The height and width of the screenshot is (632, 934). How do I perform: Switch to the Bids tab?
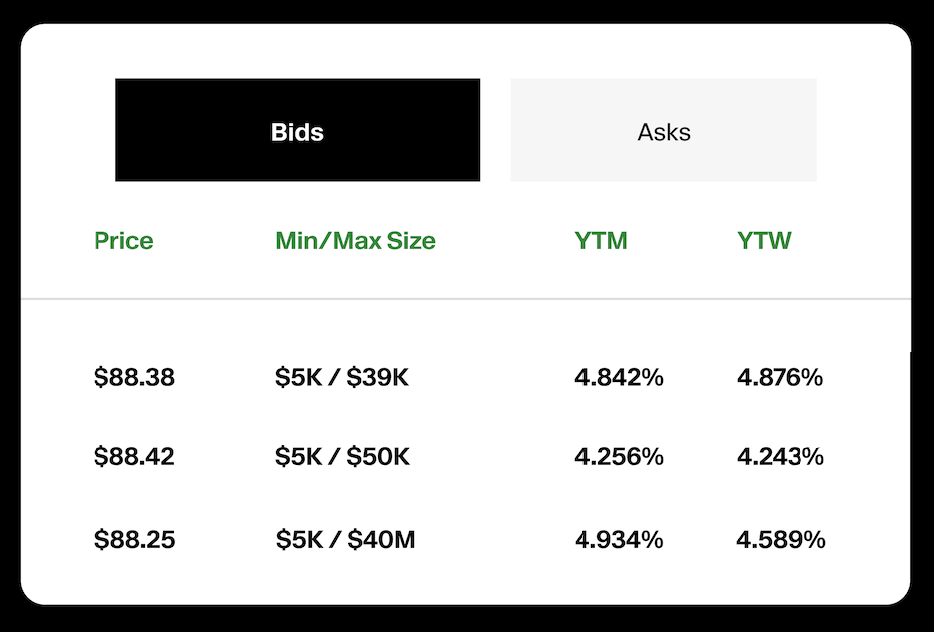point(297,131)
